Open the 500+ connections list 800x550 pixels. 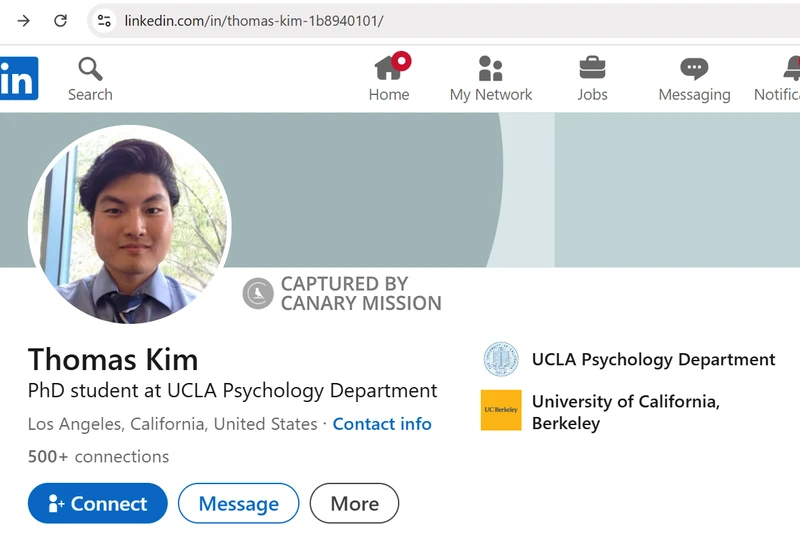click(98, 457)
